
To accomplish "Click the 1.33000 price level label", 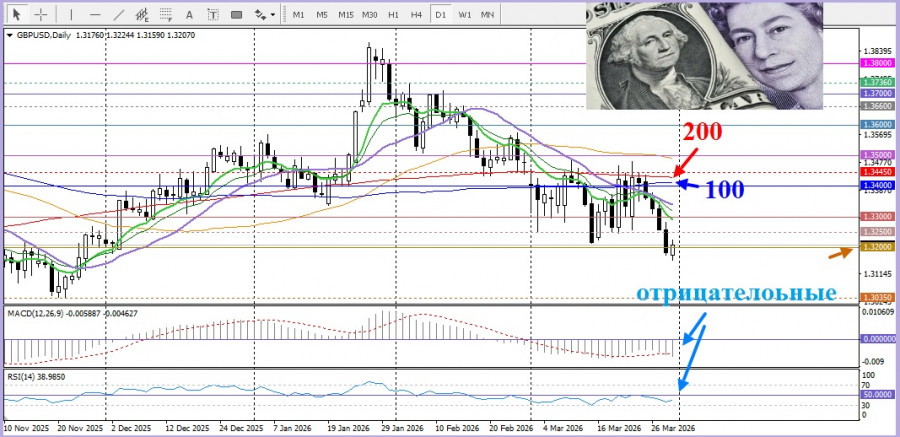I will click(x=878, y=216).
